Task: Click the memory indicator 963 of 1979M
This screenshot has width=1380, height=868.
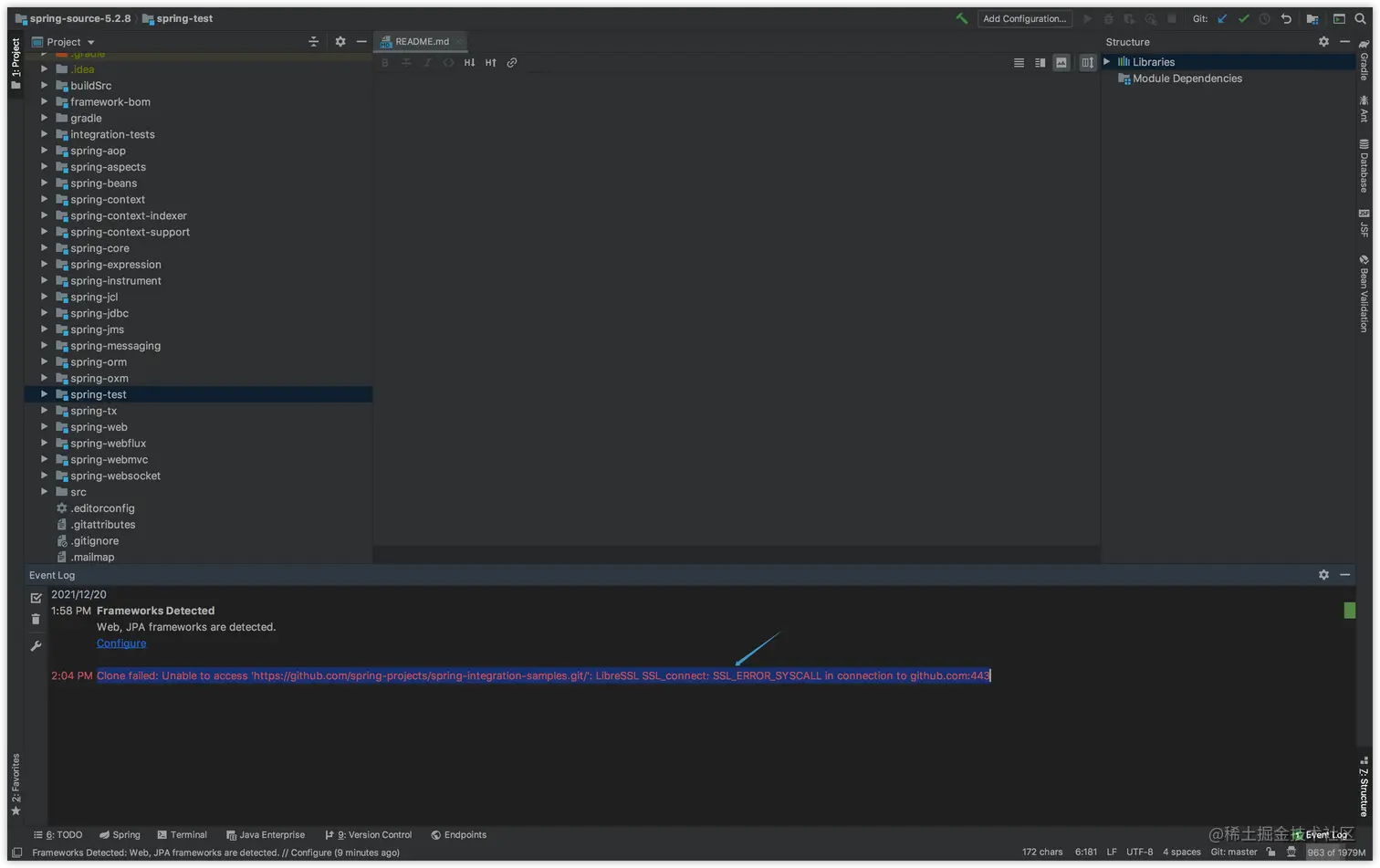Action: (x=1335, y=852)
